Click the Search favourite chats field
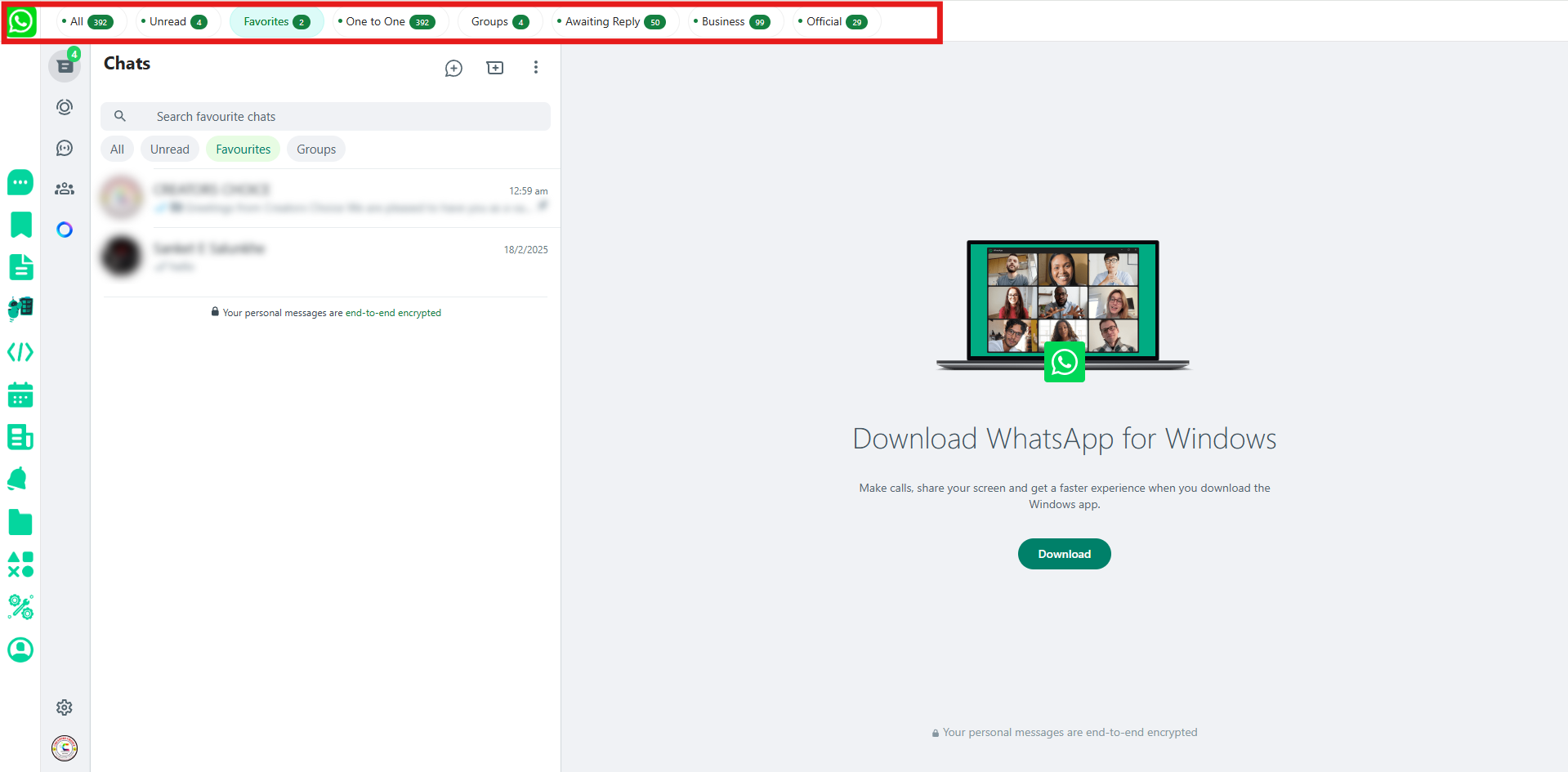This screenshot has width=1568, height=772. [327, 117]
